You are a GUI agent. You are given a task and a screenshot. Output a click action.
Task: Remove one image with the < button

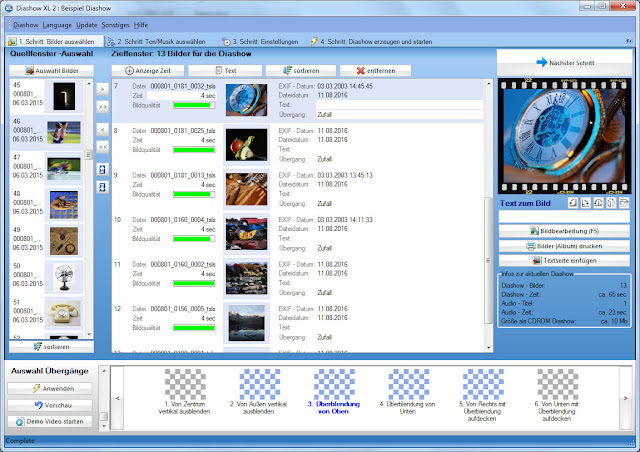pyautogui.click(x=102, y=129)
